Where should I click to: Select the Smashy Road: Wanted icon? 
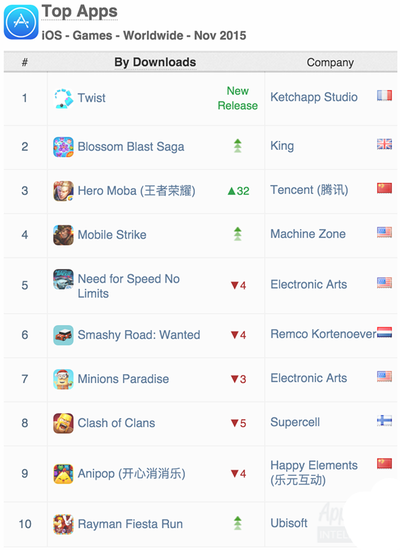[x=64, y=335]
